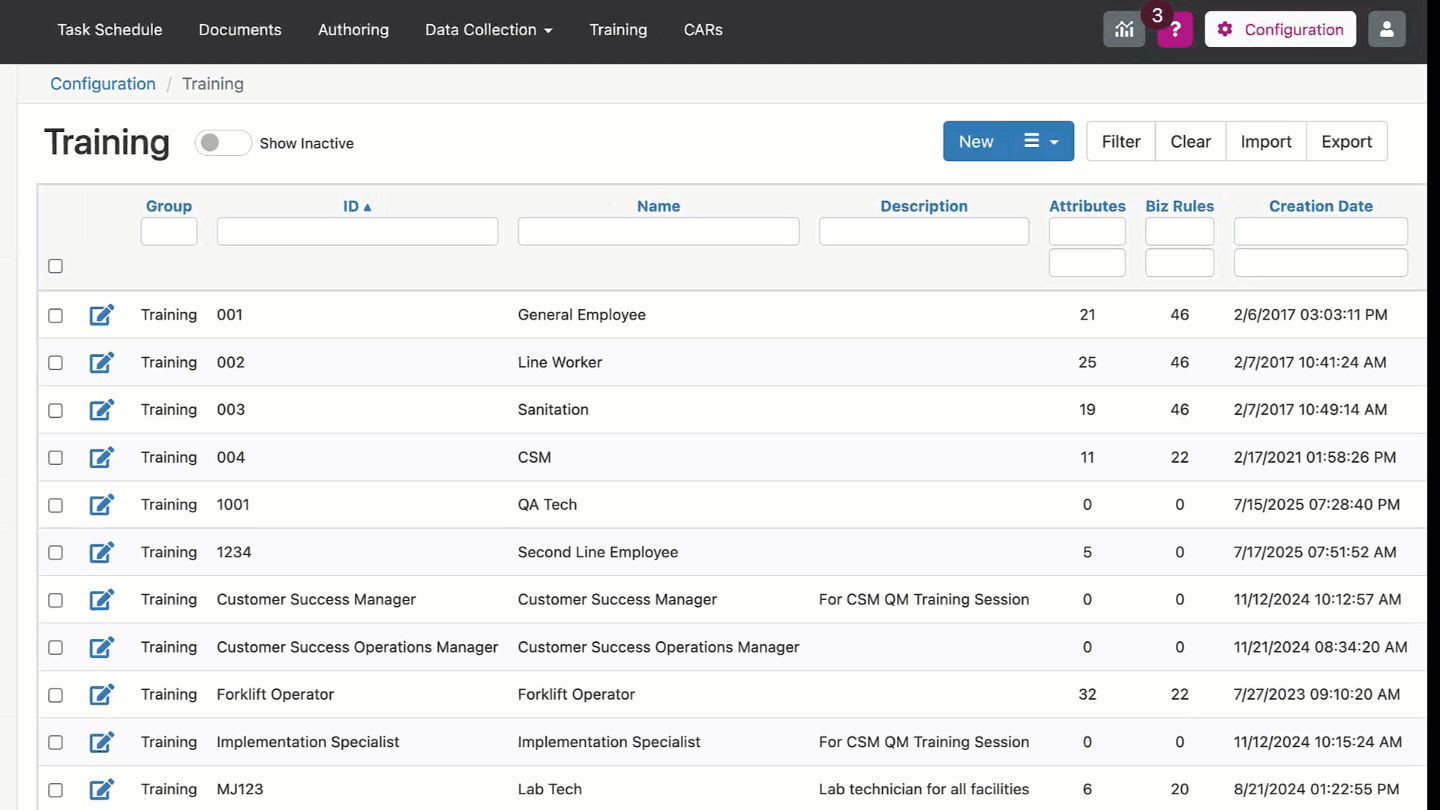Image resolution: width=1440 pixels, height=810 pixels.
Task: Edit the CSM training record
Action: tap(102, 457)
